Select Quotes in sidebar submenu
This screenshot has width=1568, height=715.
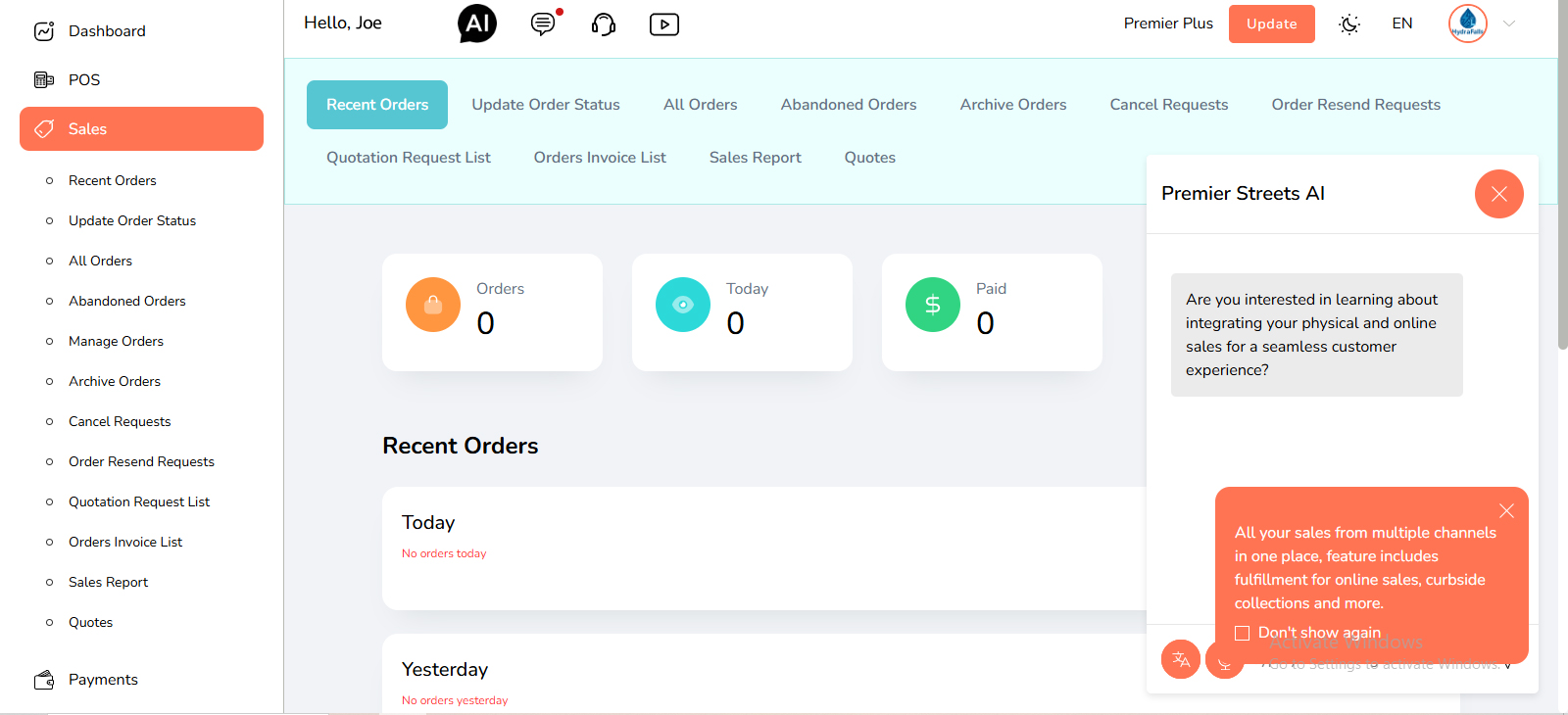coord(90,623)
